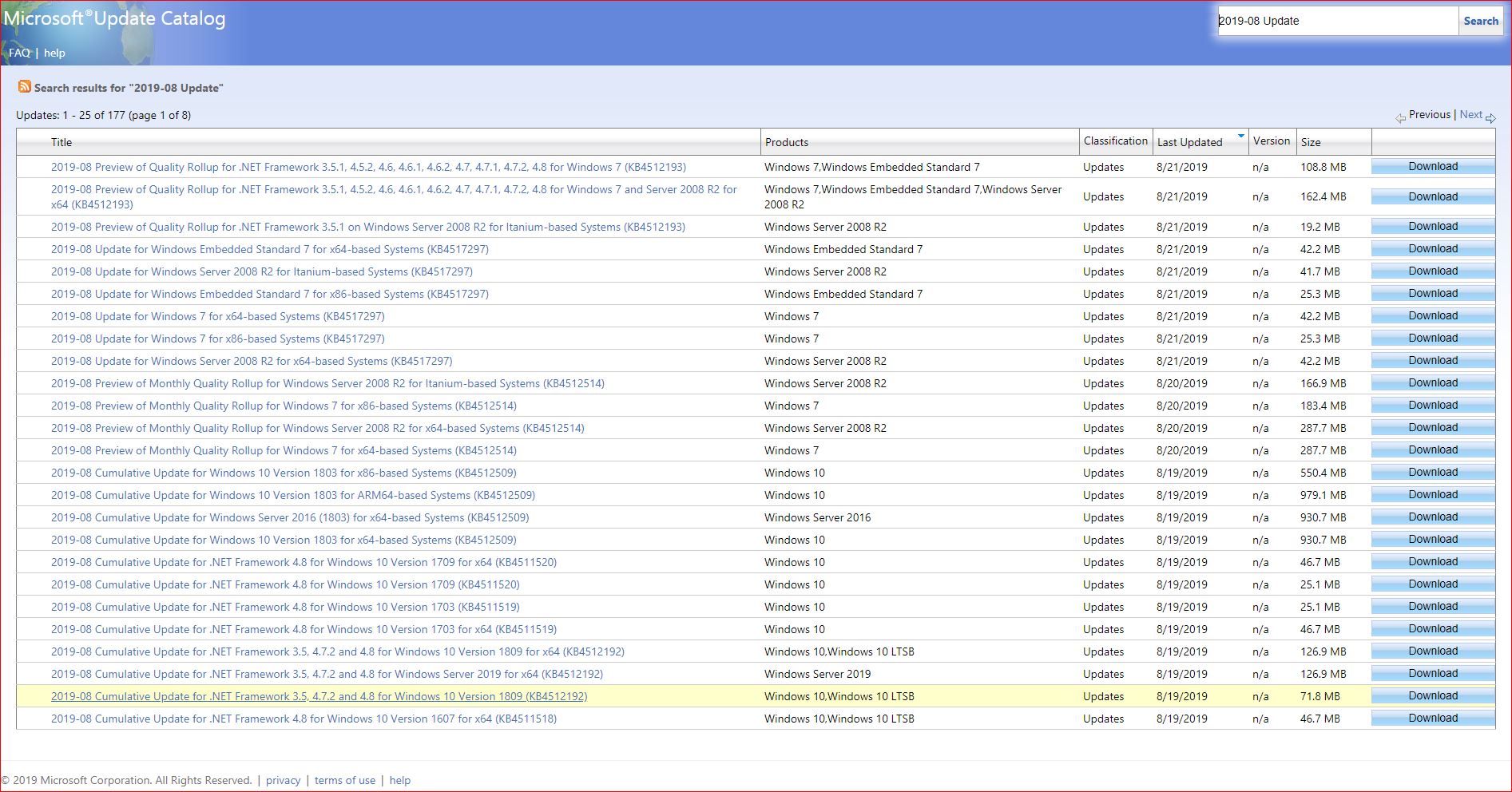Open the privacy link in footer
Screen dimensions: 1512x792
coord(284,780)
